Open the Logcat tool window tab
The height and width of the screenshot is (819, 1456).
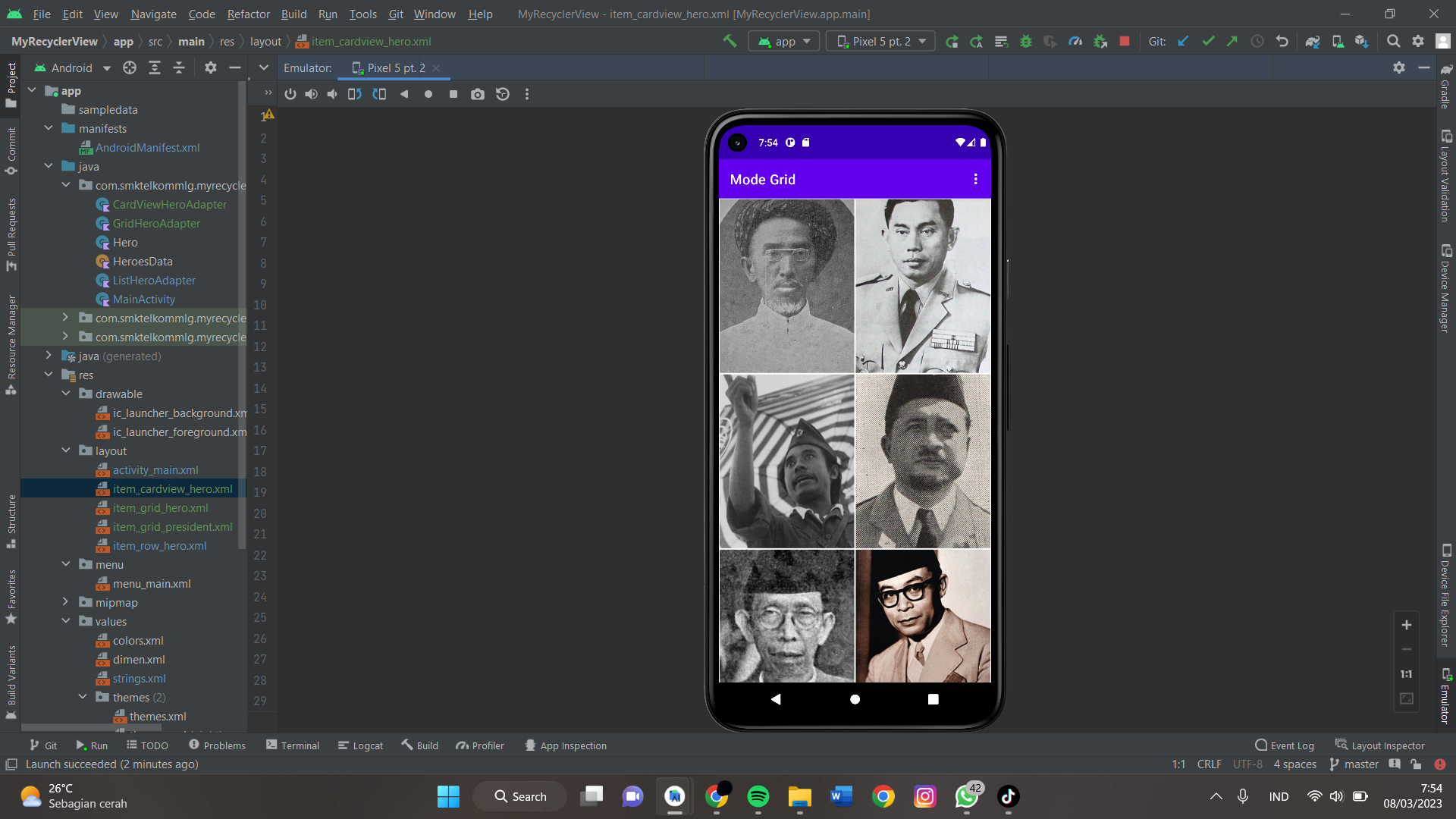point(360,745)
